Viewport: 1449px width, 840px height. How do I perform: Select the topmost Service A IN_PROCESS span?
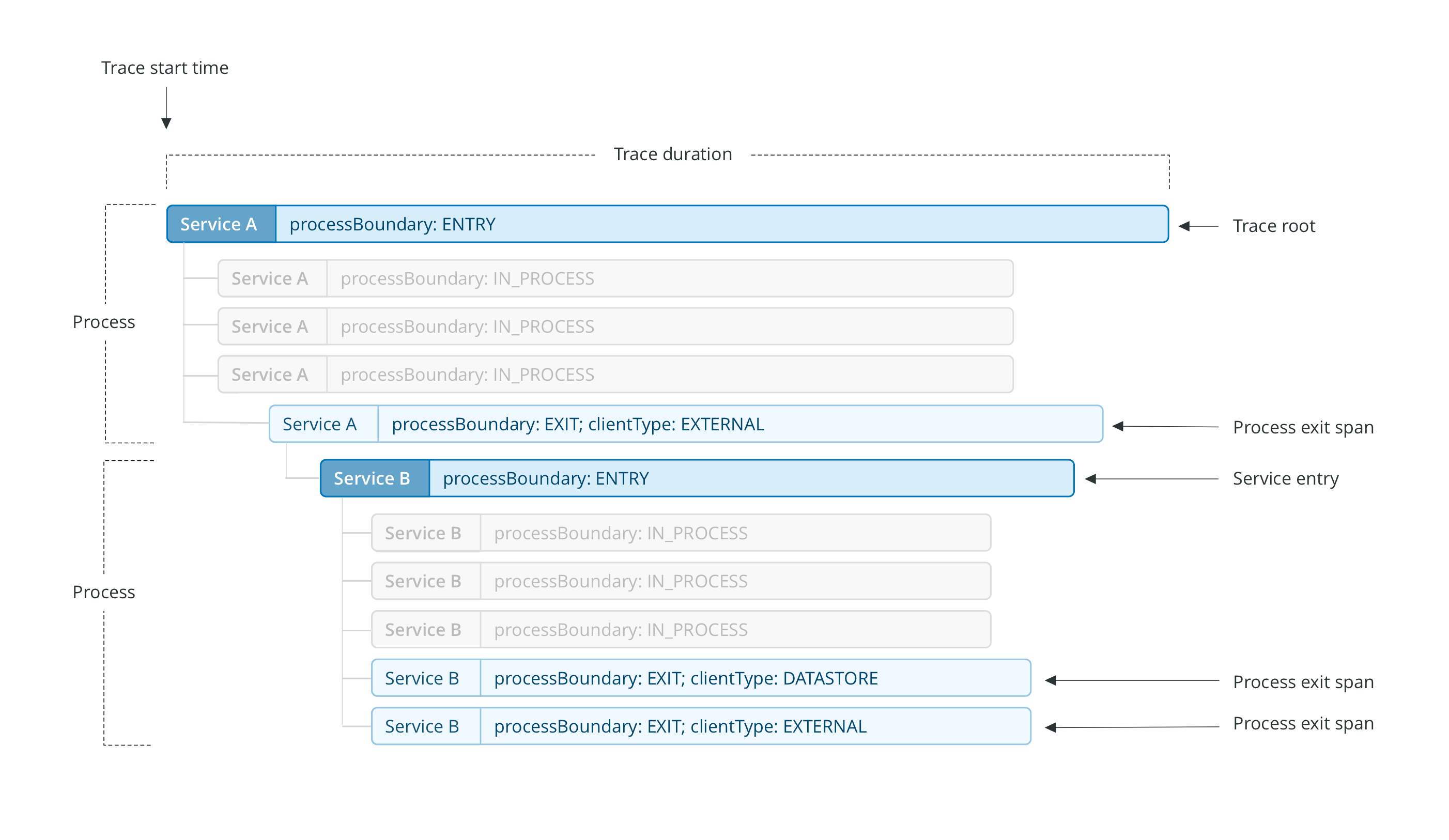coord(615,278)
